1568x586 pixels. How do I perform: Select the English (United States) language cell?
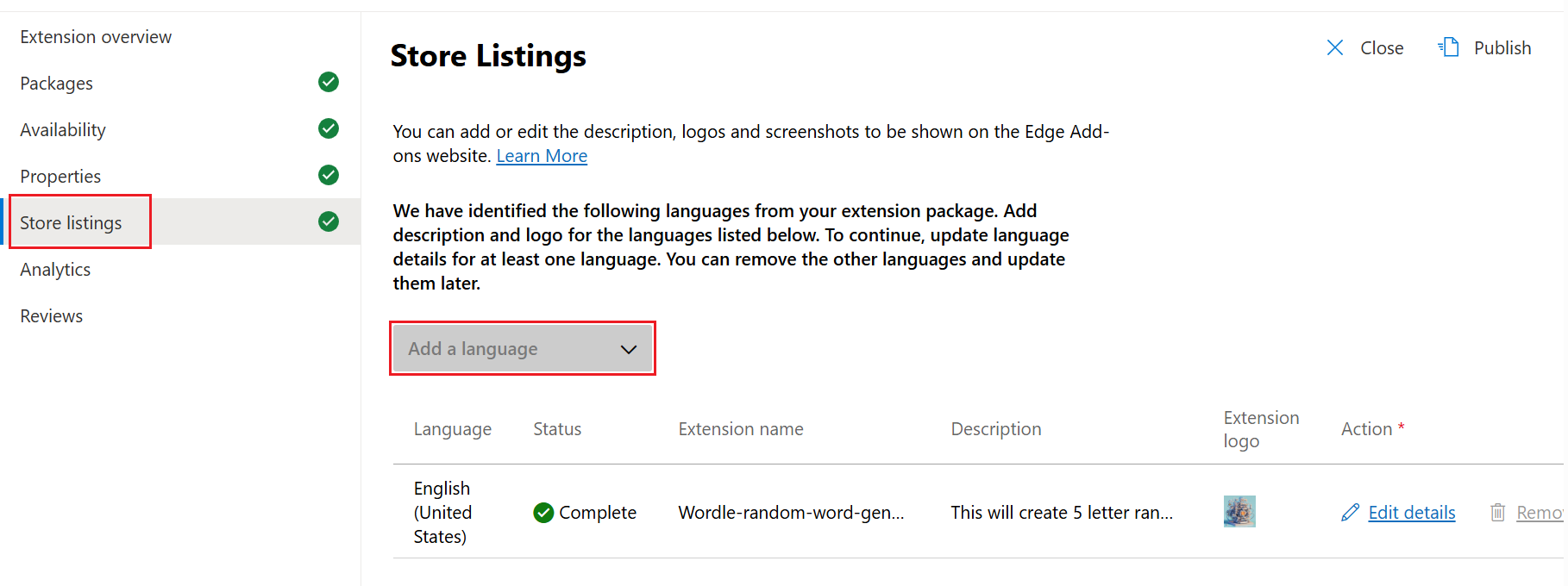pyautogui.click(x=442, y=513)
